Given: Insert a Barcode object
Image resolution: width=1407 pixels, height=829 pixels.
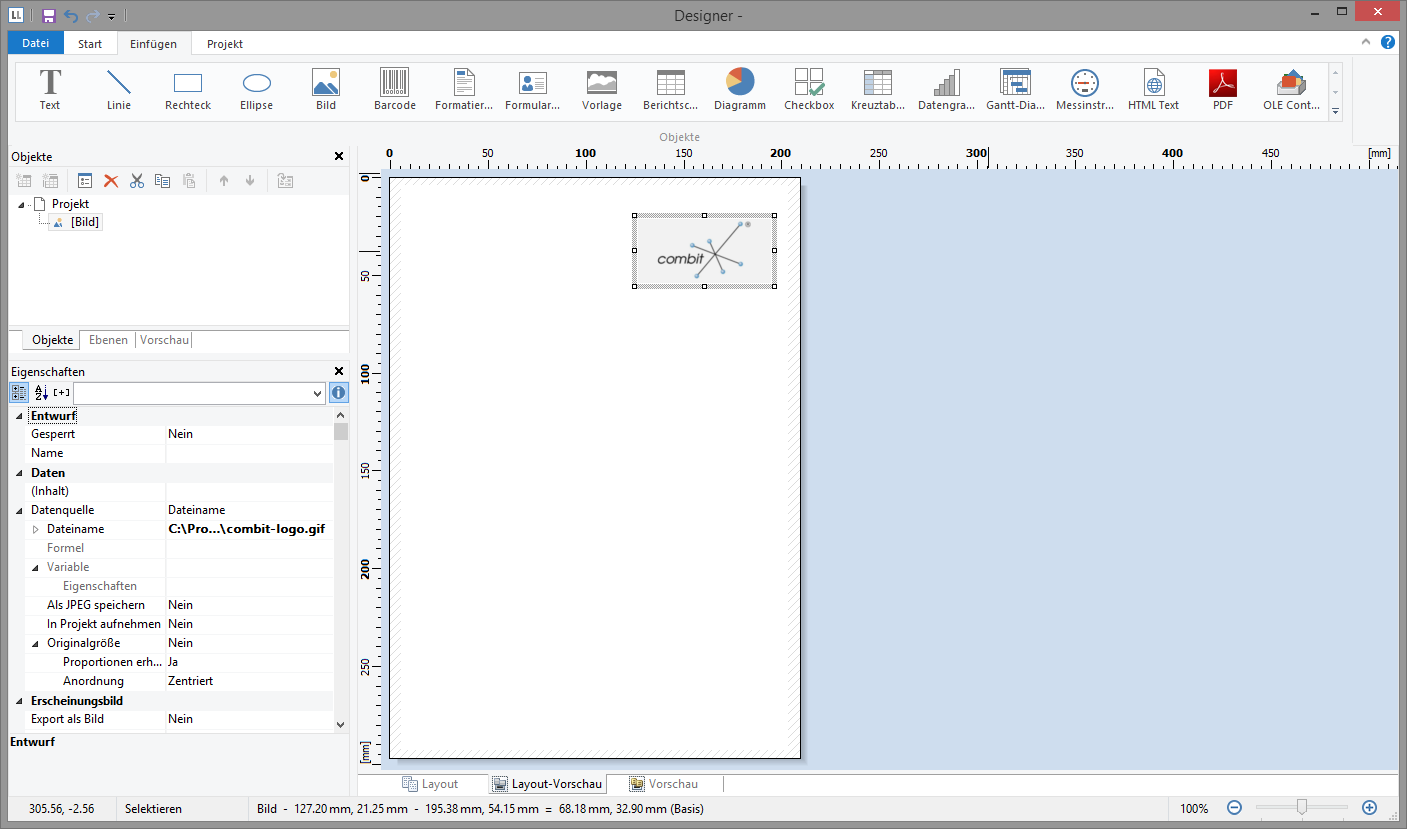Looking at the screenshot, I should (x=394, y=89).
